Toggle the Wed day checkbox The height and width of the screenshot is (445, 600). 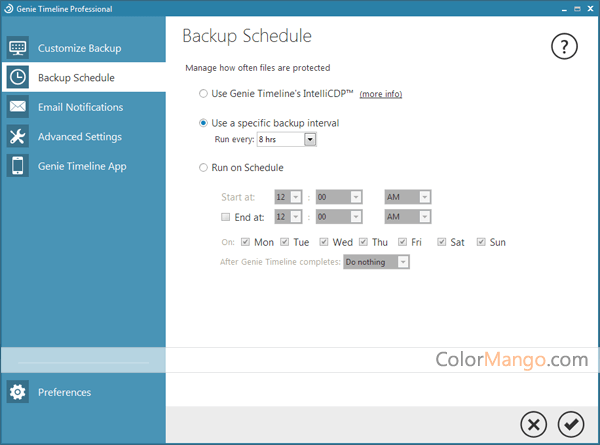coord(324,242)
